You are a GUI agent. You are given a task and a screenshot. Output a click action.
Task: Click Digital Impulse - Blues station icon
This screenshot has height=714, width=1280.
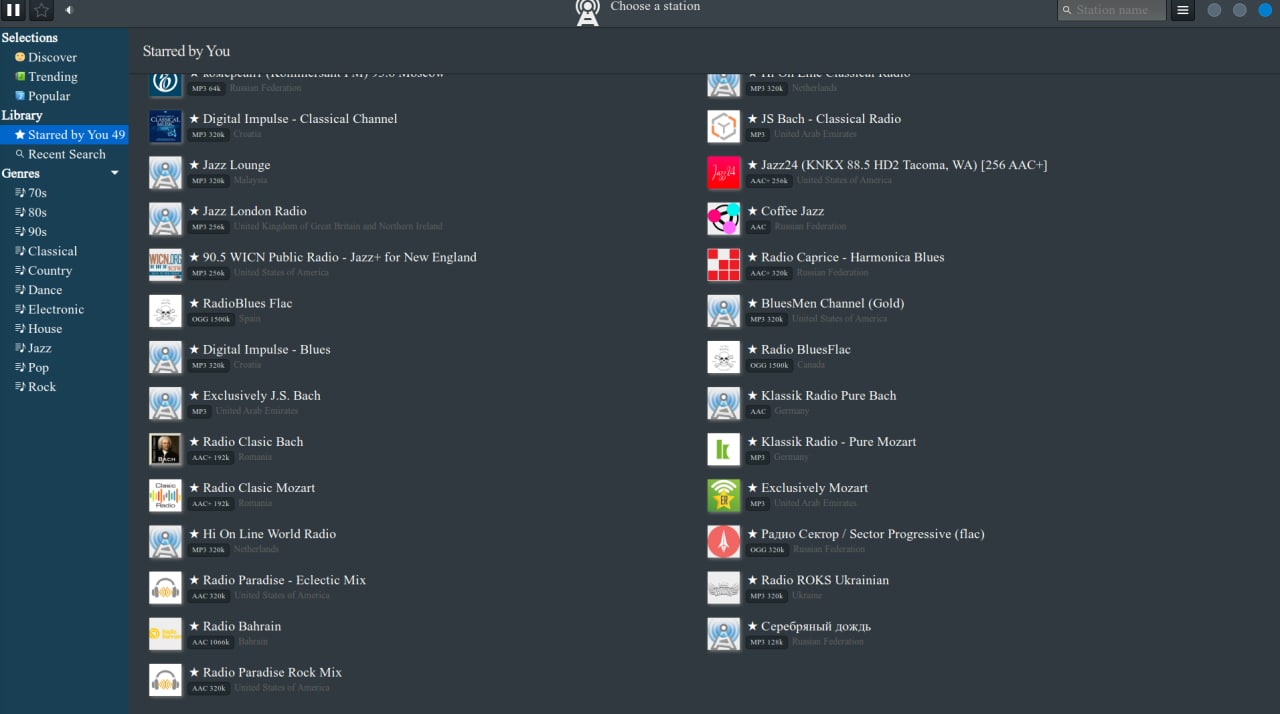click(166, 357)
